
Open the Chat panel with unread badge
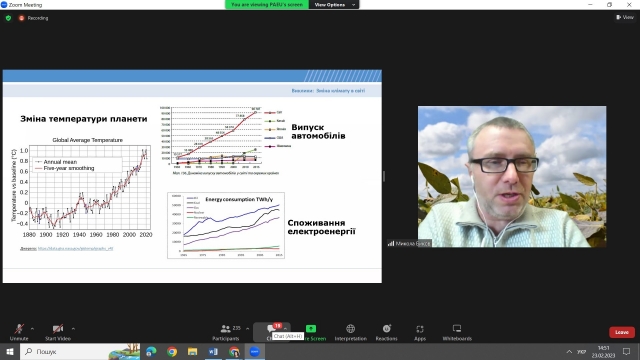[x=271, y=331]
